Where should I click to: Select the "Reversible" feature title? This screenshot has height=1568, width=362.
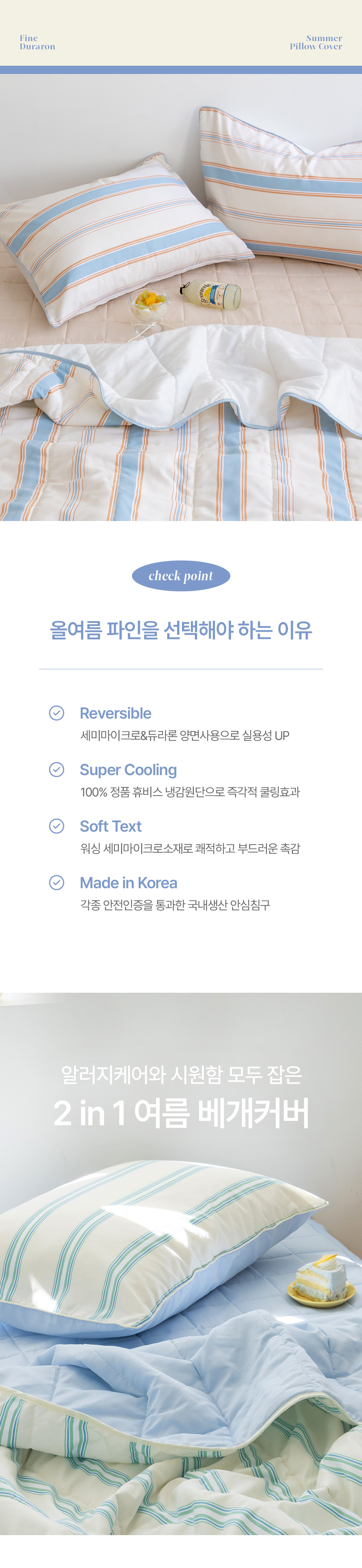pyautogui.click(x=116, y=713)
